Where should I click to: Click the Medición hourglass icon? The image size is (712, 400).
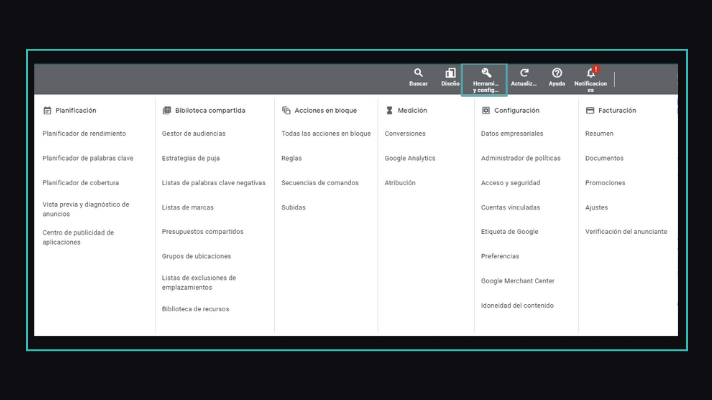tap(389, 110)
